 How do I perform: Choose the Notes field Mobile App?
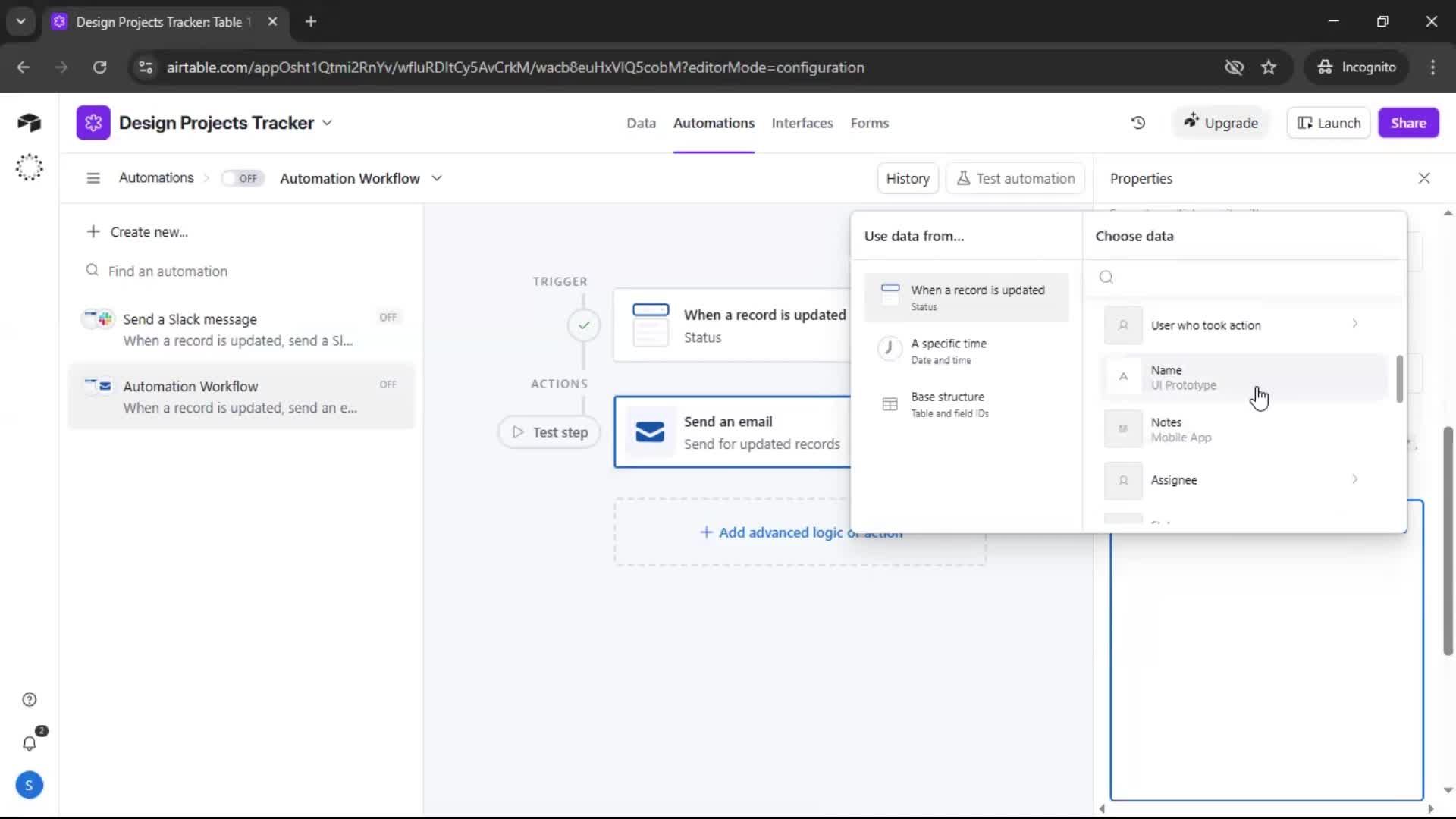1244,429
